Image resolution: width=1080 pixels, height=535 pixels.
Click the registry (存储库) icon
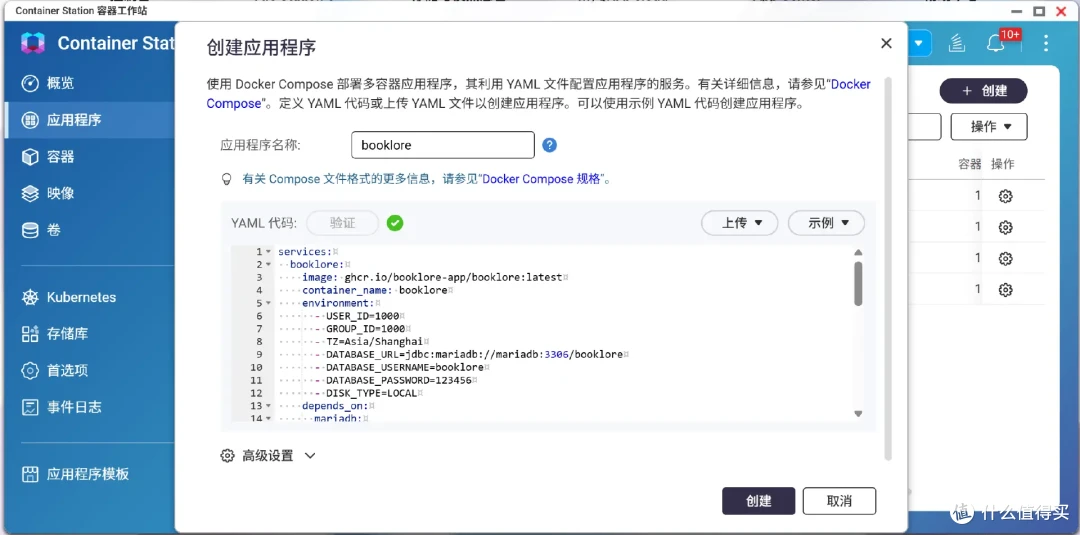click(x=30, y=334)
